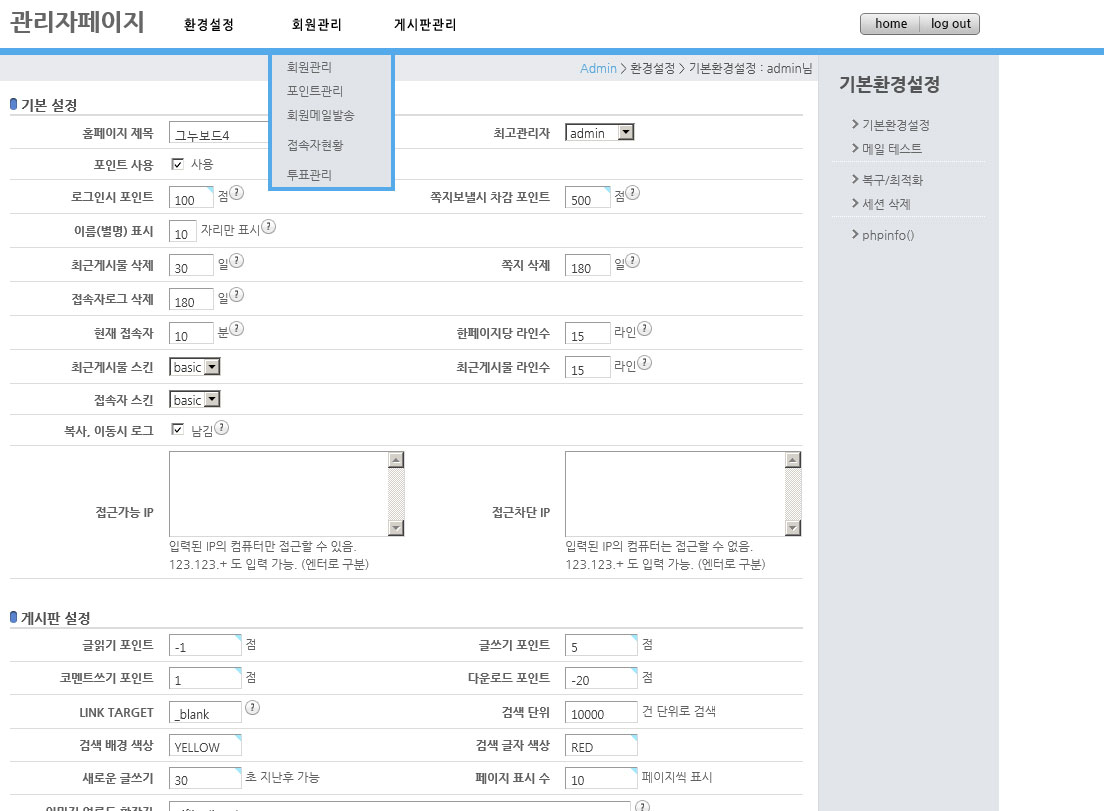Viewport: 1104px width, 811px height.
Task: Open the phpinfo() sidebar link
Action: [888, 236]
